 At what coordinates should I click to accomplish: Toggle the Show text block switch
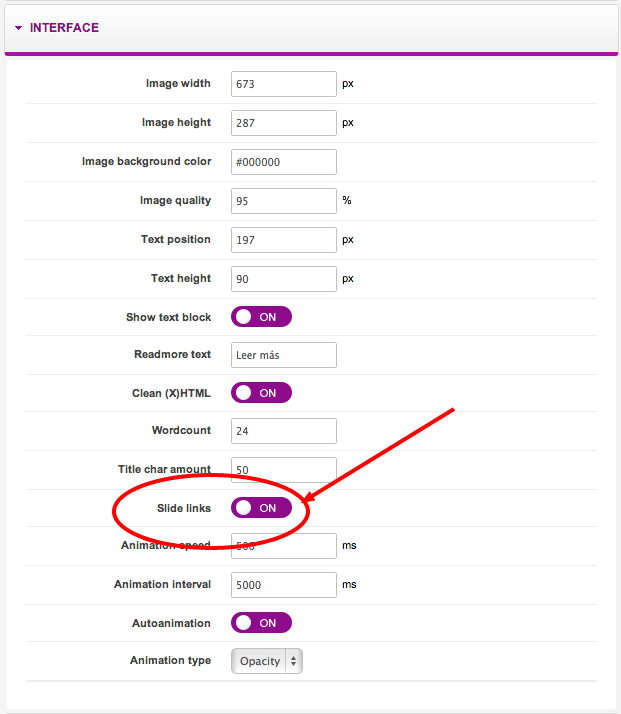tap(261, 317)
